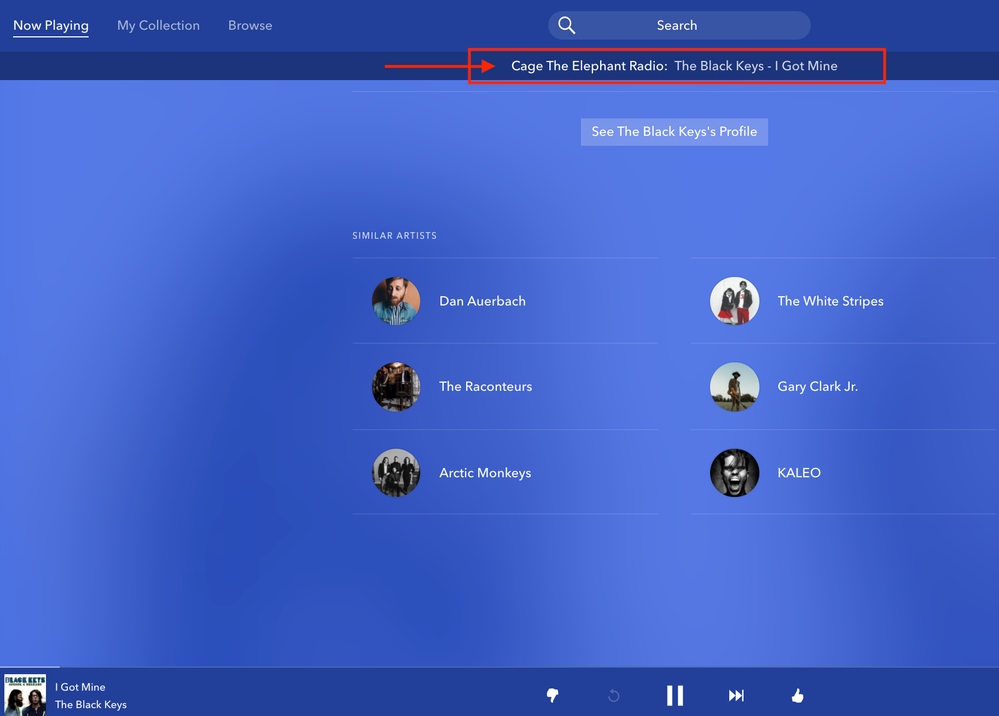Pause the current song
This screenshot has width=999, height=716.
click(x=675, y=696)
